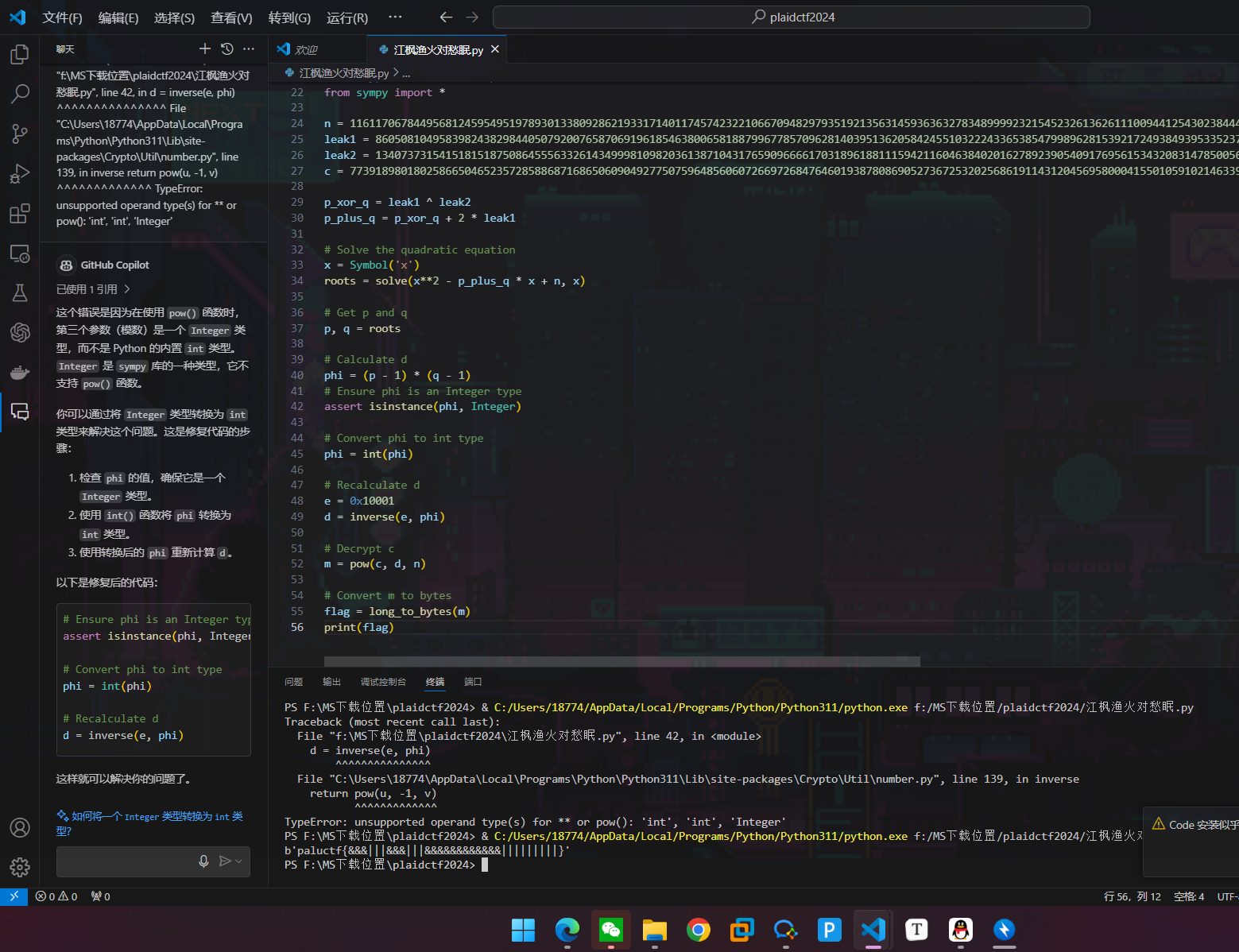Open File Explorer from taskbar
This screenshot has width=1239, height=952.
(655, 930)
